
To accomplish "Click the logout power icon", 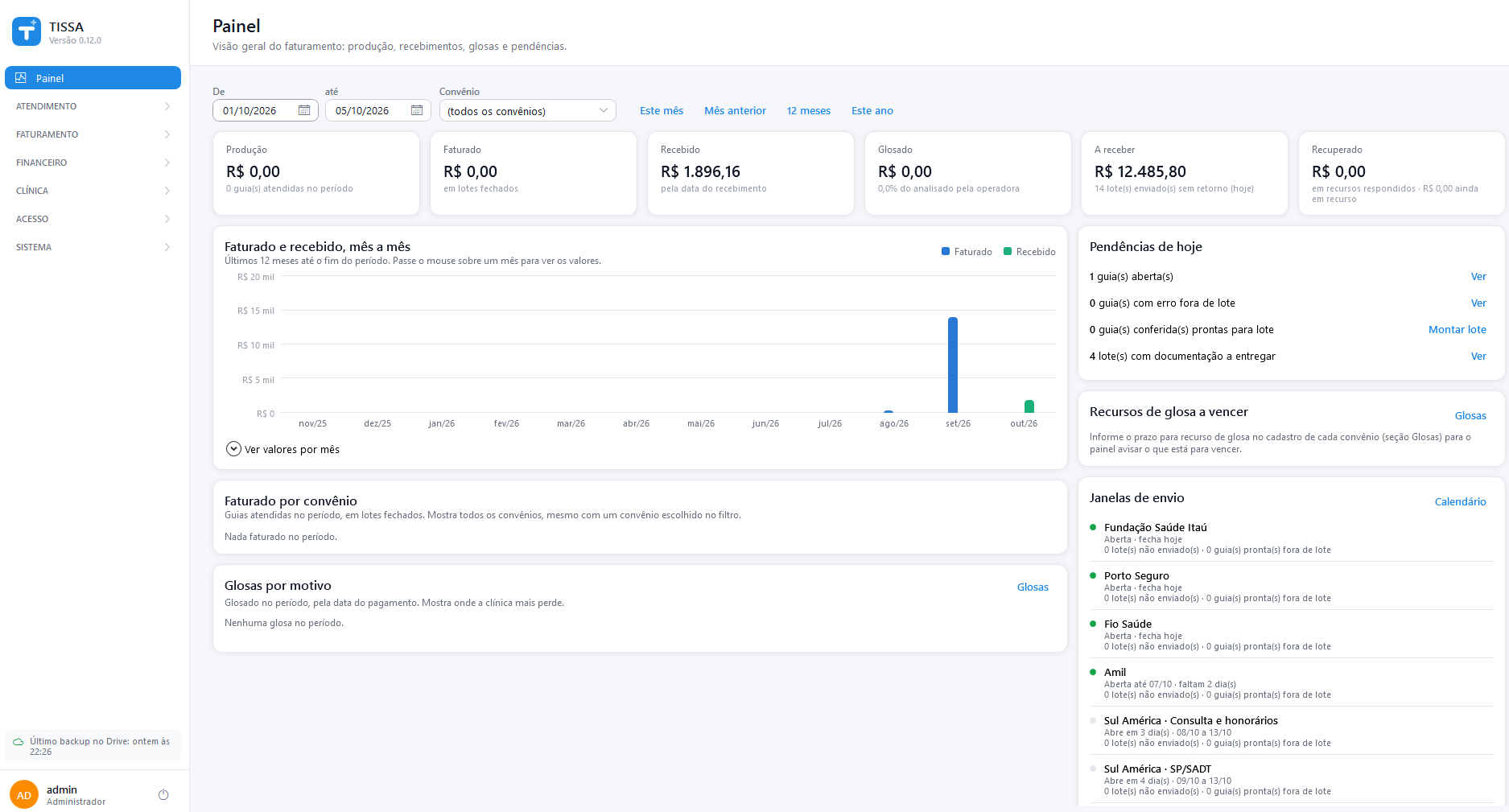I will point(163,795).
